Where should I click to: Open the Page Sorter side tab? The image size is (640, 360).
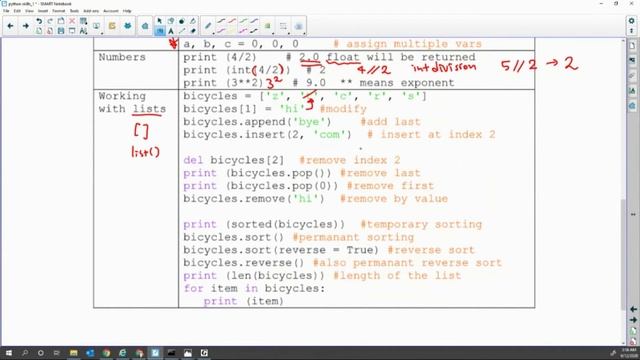tap(632, 45)
